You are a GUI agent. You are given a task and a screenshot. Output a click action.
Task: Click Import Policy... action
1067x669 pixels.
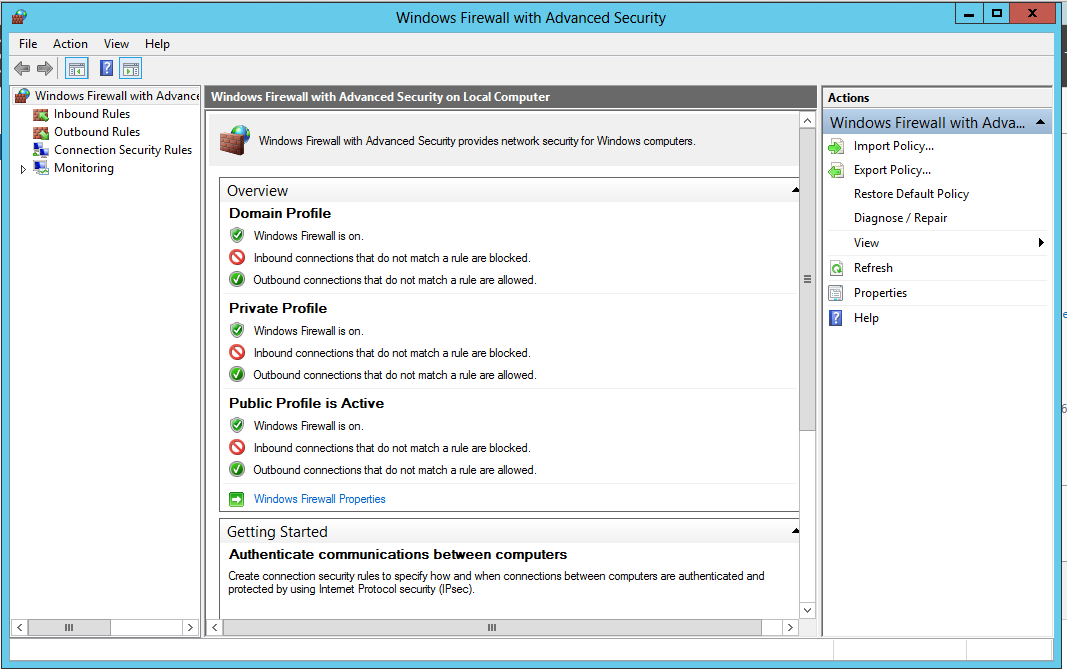pos(893,146)
